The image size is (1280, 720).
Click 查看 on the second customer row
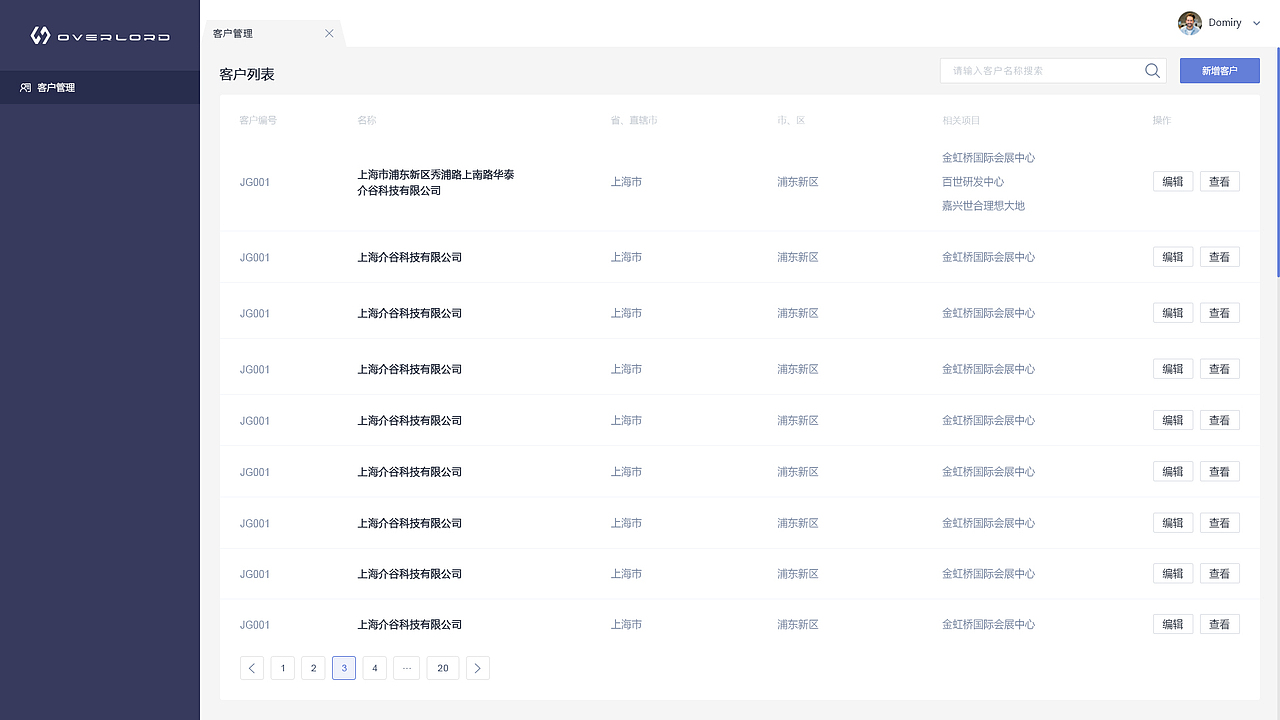tap(1219, 256)
